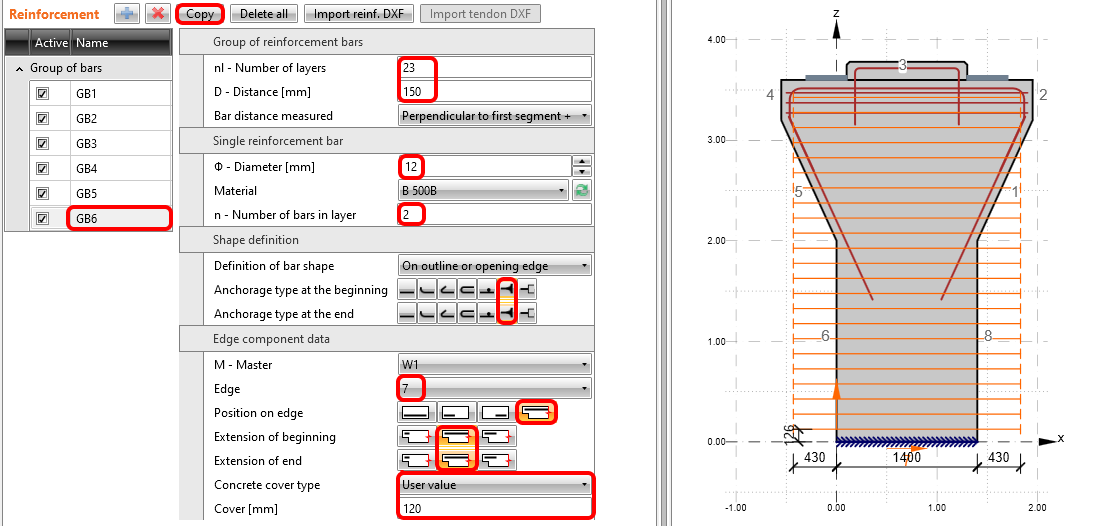Click refresh icon next to Material B 500B

[581, 191]
